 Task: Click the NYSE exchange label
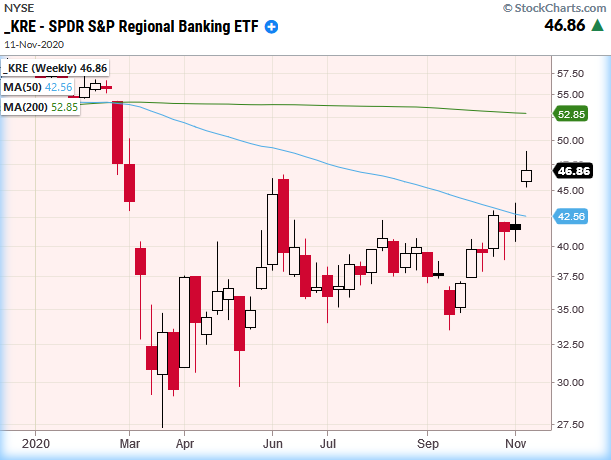tap(20, 10)
